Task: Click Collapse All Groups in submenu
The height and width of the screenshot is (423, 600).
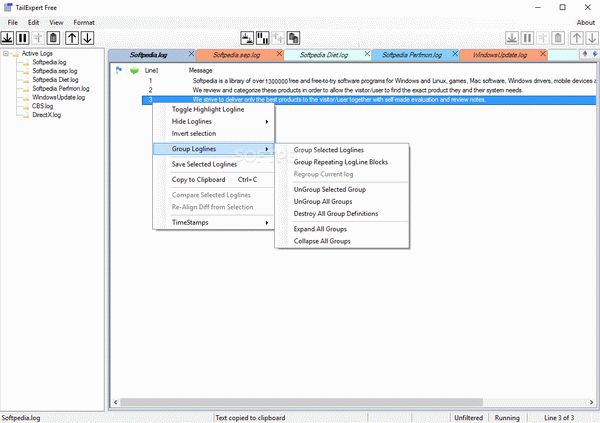Action: 322,241
